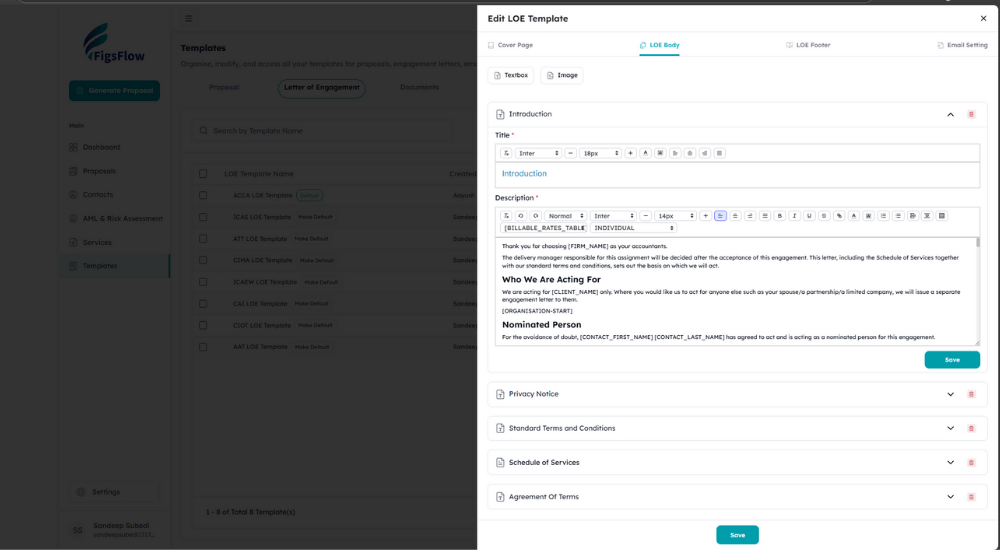Delete the Schedule of Services section

[x=971, y=463]
